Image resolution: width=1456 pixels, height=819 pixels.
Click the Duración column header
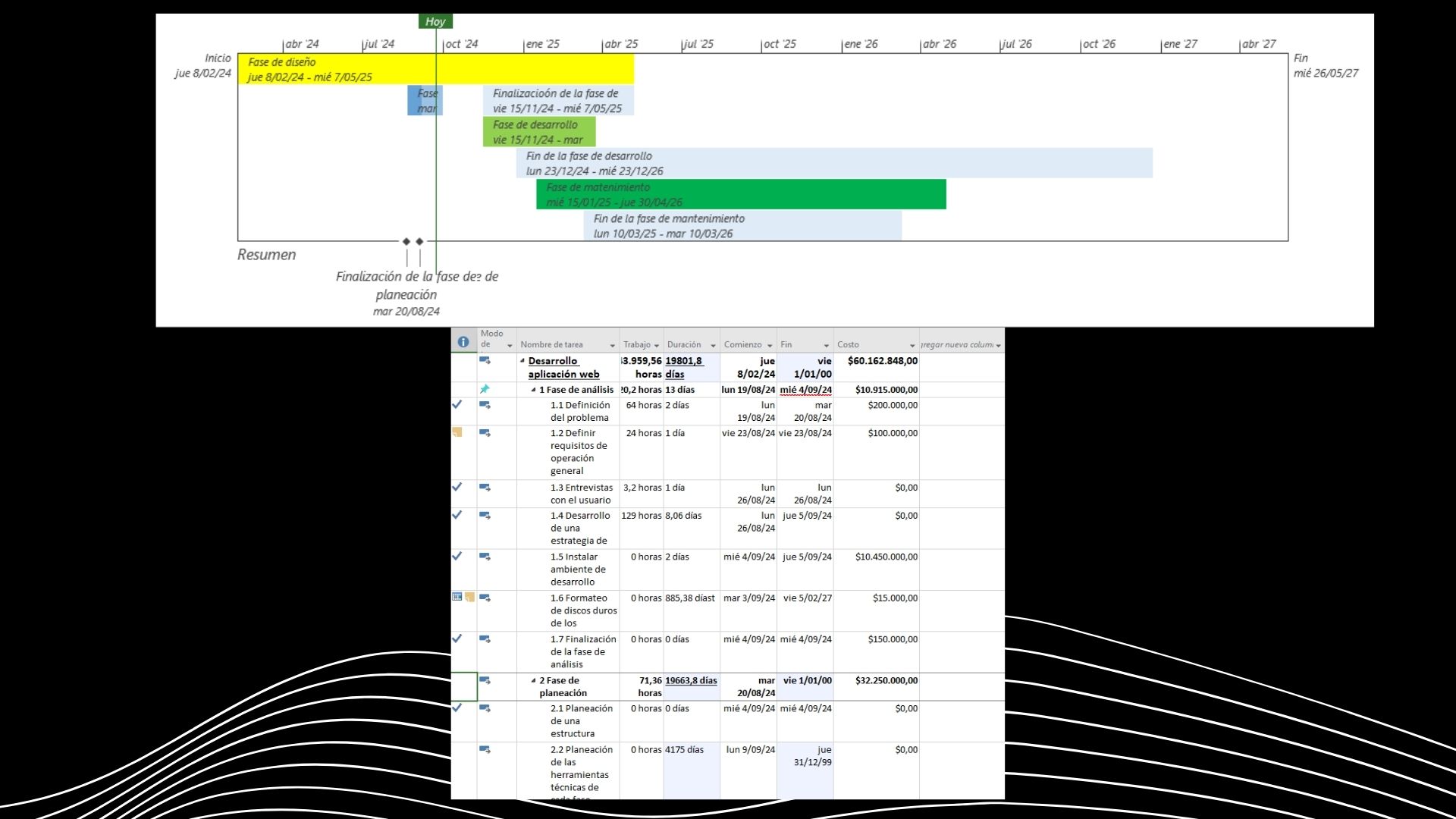click(x=684, y=344)
